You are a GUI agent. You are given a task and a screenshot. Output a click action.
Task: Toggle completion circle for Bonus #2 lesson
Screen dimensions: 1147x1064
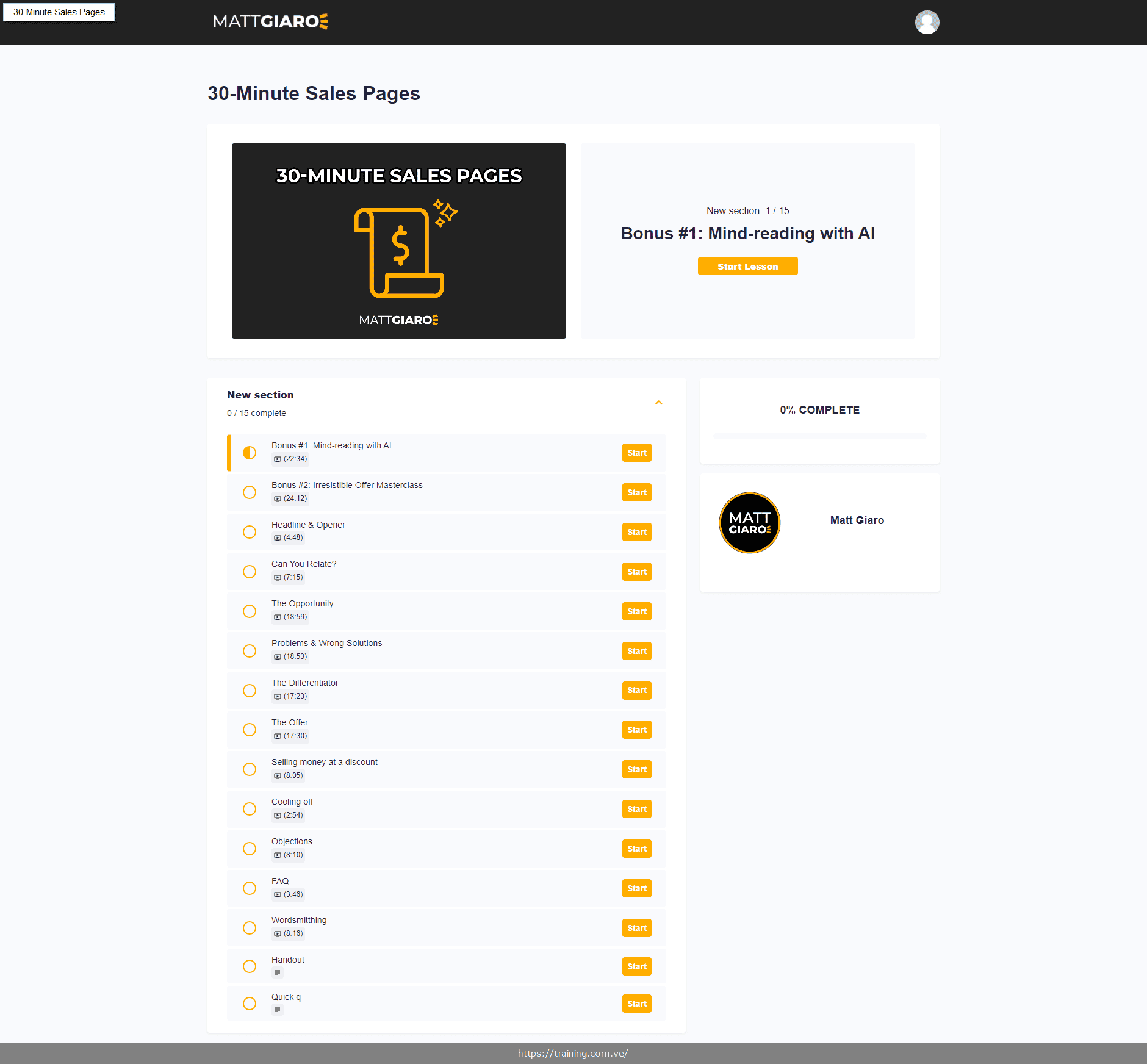[x=250, y=492]
